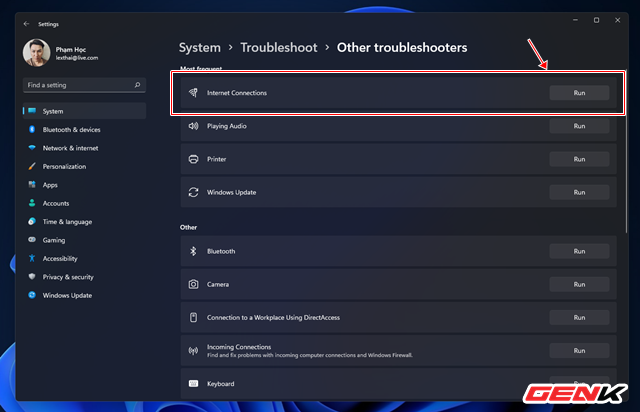
Task: Open Privacy & security settings
Action: point(84,276)
